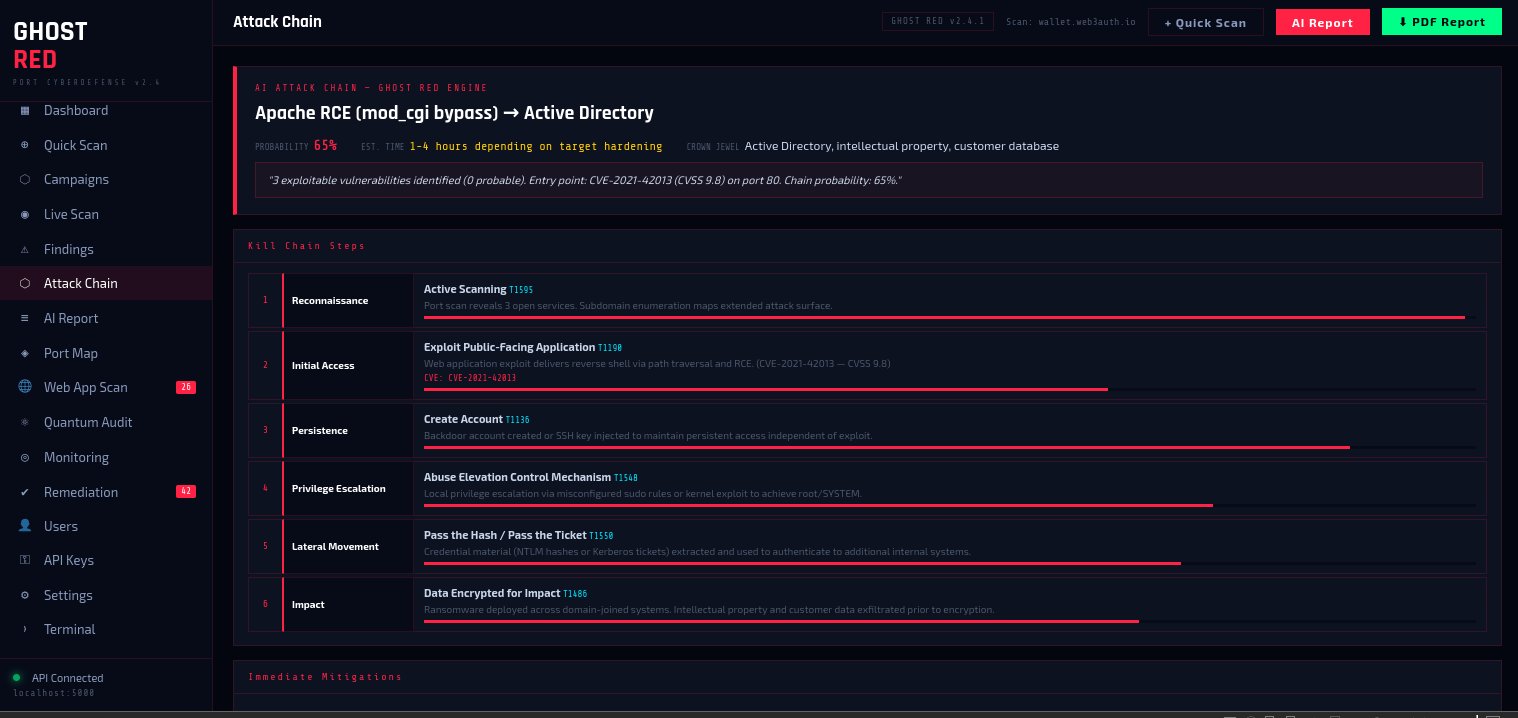Viewport: 1518px width, 718px height.
Task: Click the Dashboard sidebar icon
Action: point(25,110)
